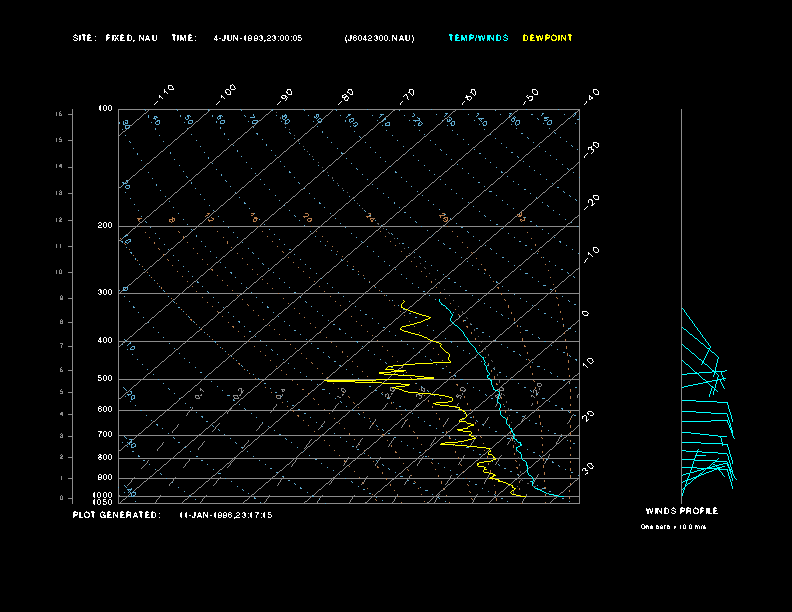
Task: Click the yellow DEWPOINT legend label
Action: [548, 38]
